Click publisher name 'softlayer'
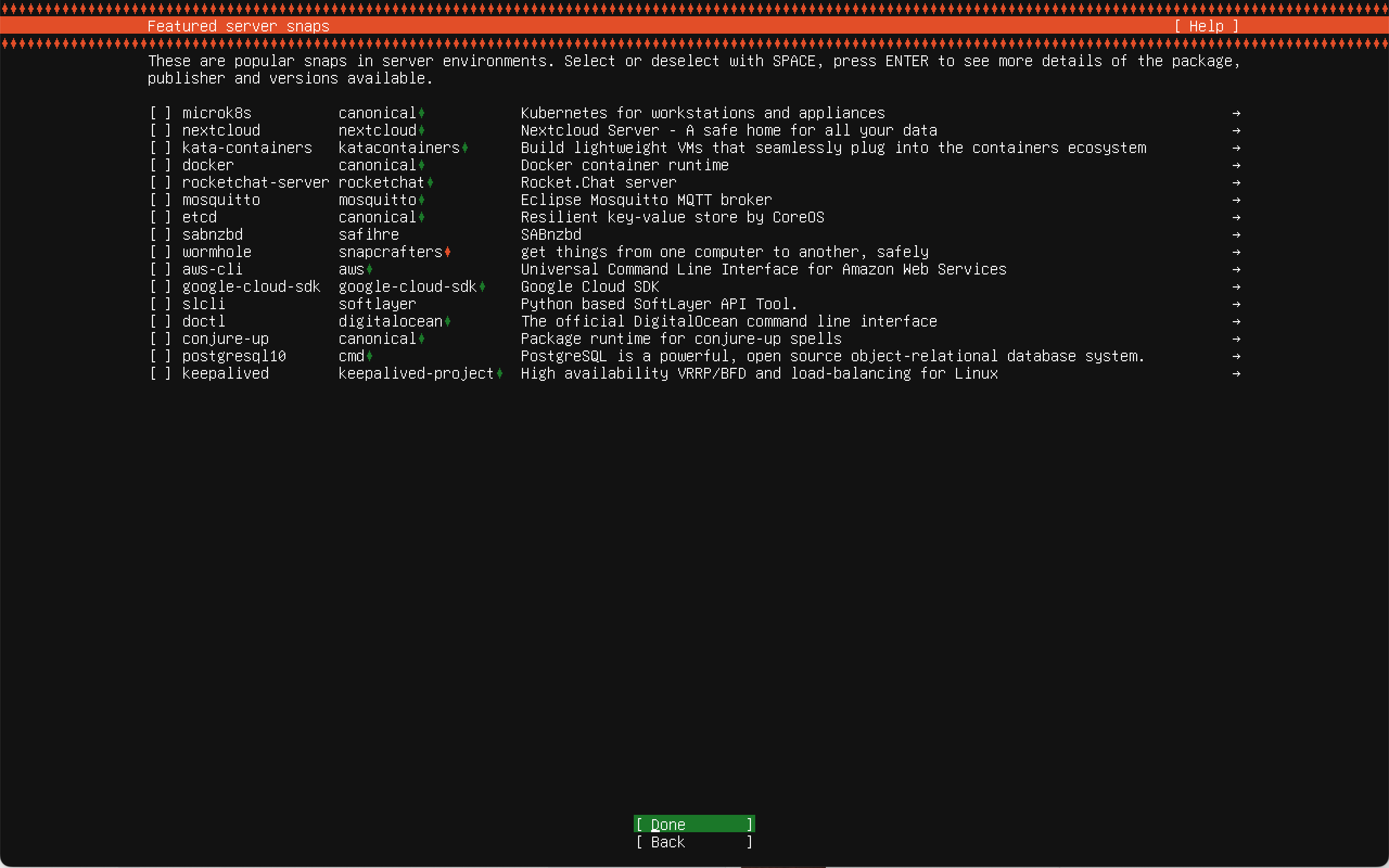Image resolution: width=1389 pixels, height=868 pixels. (377, 304)
